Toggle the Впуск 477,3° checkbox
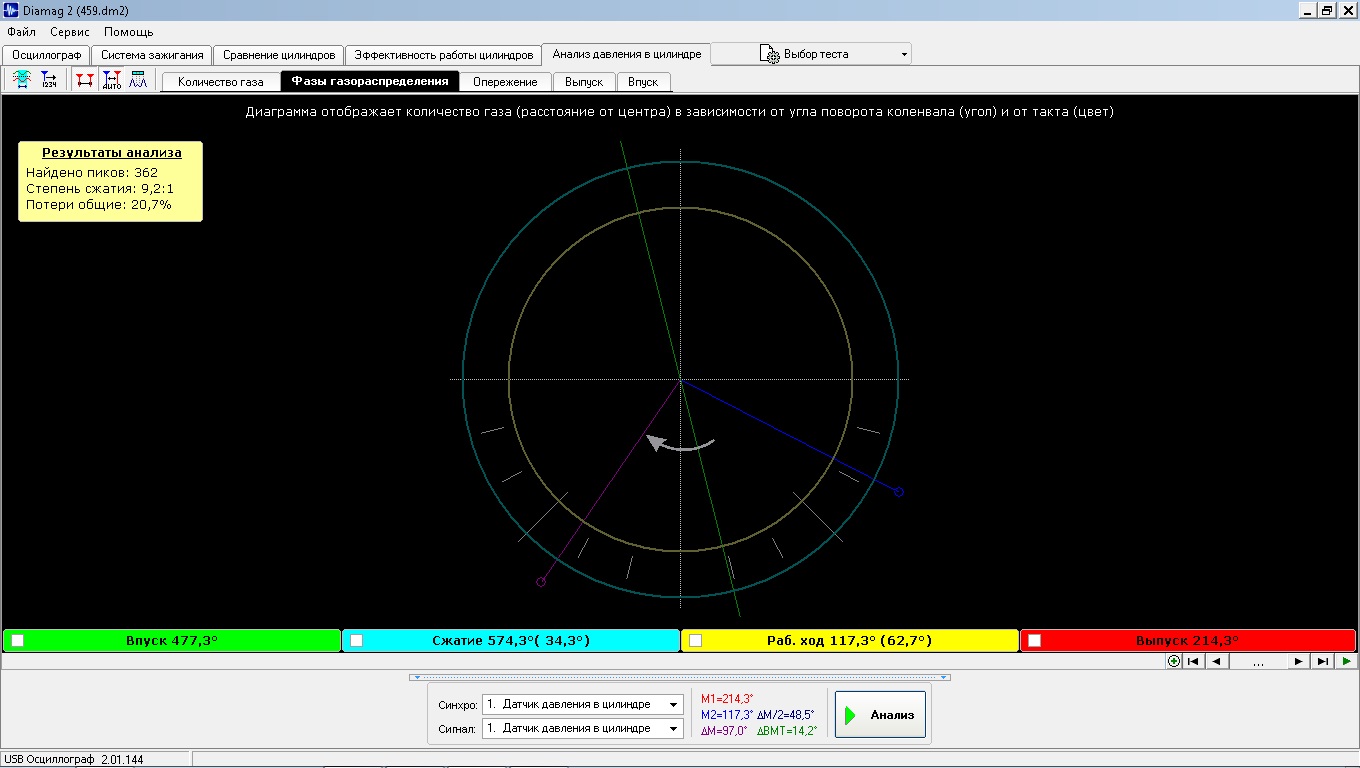1360x768 pixels. [17, 640]
